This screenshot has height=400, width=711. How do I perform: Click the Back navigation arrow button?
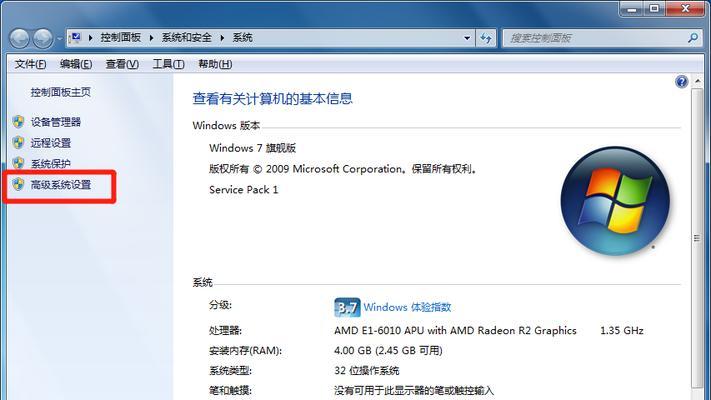pyautogui.click(x=19, y=39)
